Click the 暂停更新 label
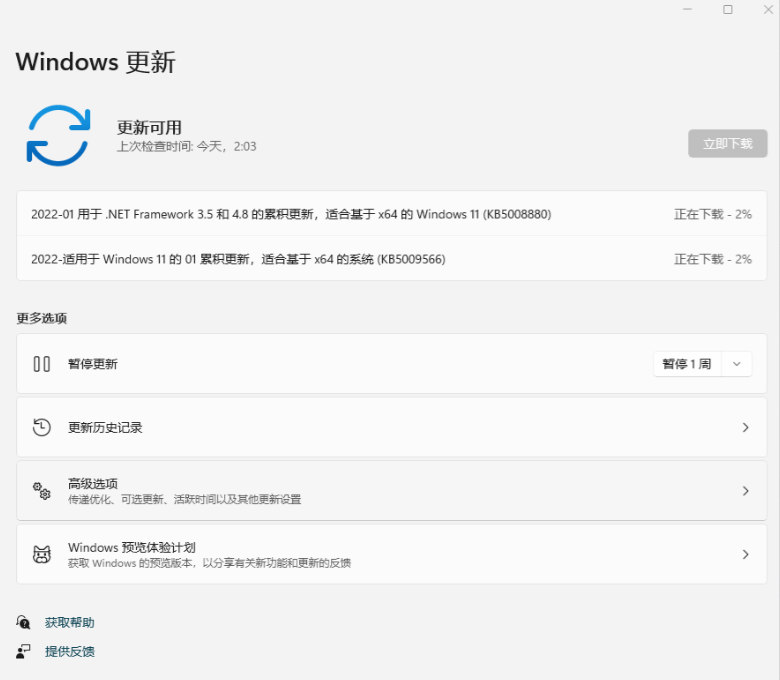The height and width of the screenshot is (680, 780). coord(93,364)
